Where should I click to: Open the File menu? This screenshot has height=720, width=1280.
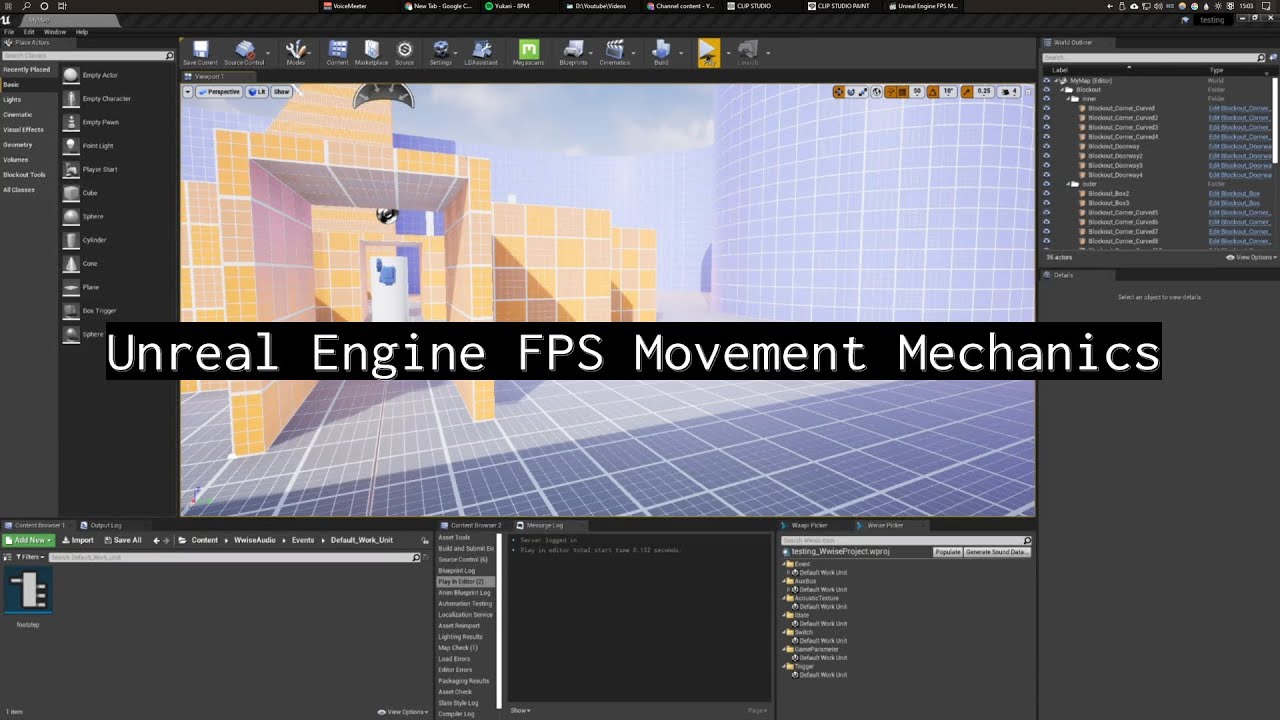click(9, 32)
